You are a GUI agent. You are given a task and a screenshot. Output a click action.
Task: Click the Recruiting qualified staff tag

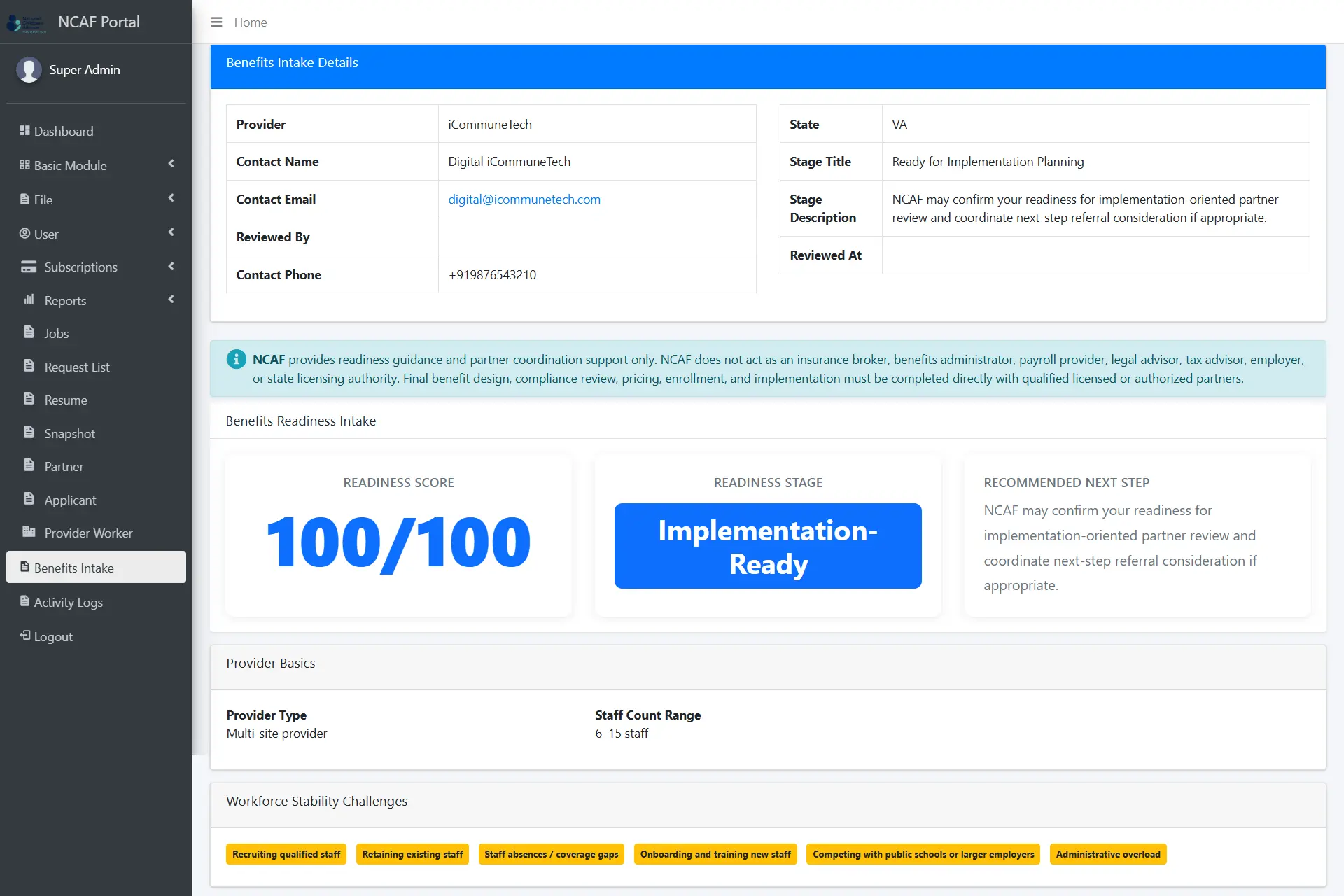point(286,854)
